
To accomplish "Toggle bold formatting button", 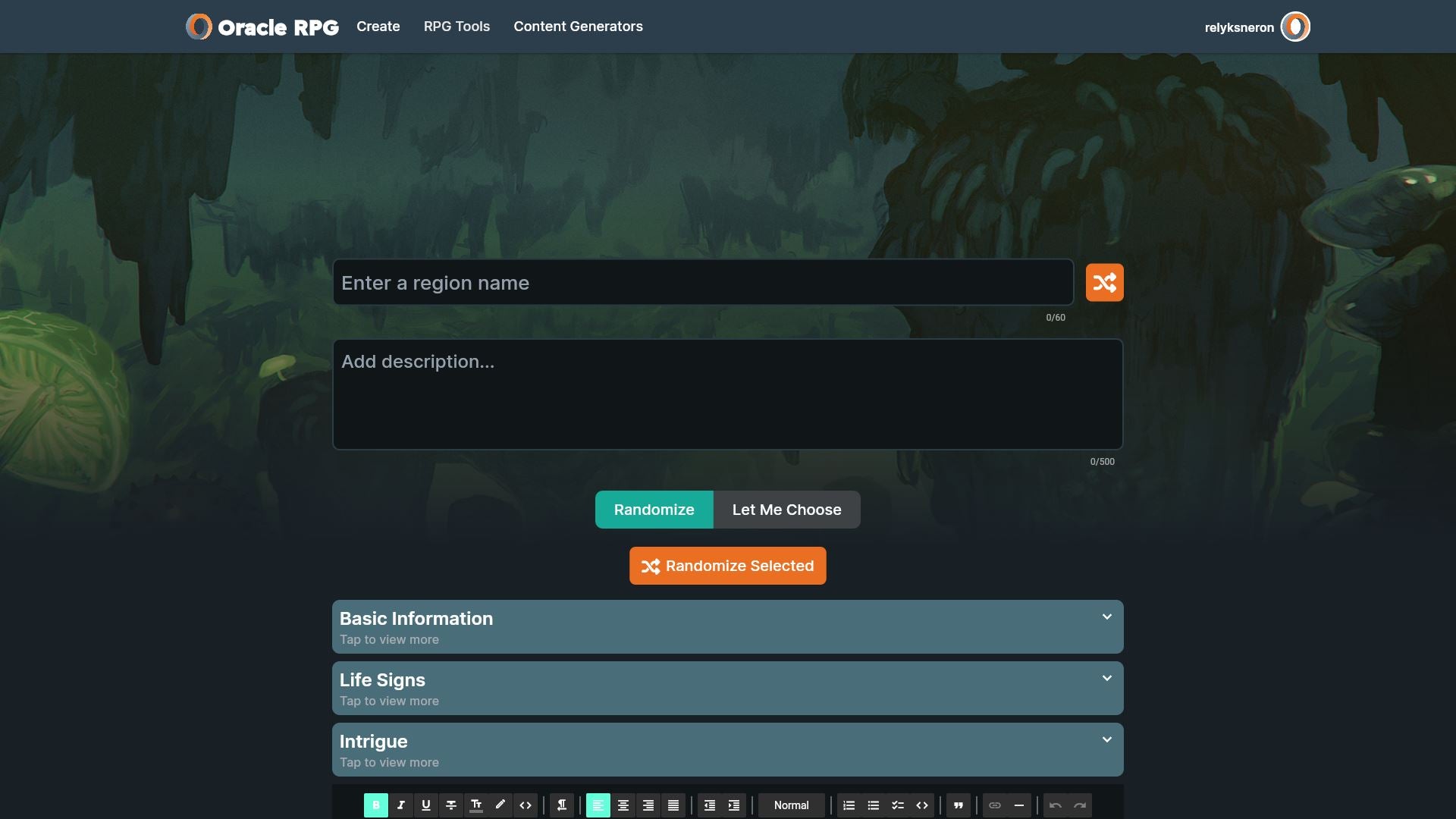I will tap(376, 805).
